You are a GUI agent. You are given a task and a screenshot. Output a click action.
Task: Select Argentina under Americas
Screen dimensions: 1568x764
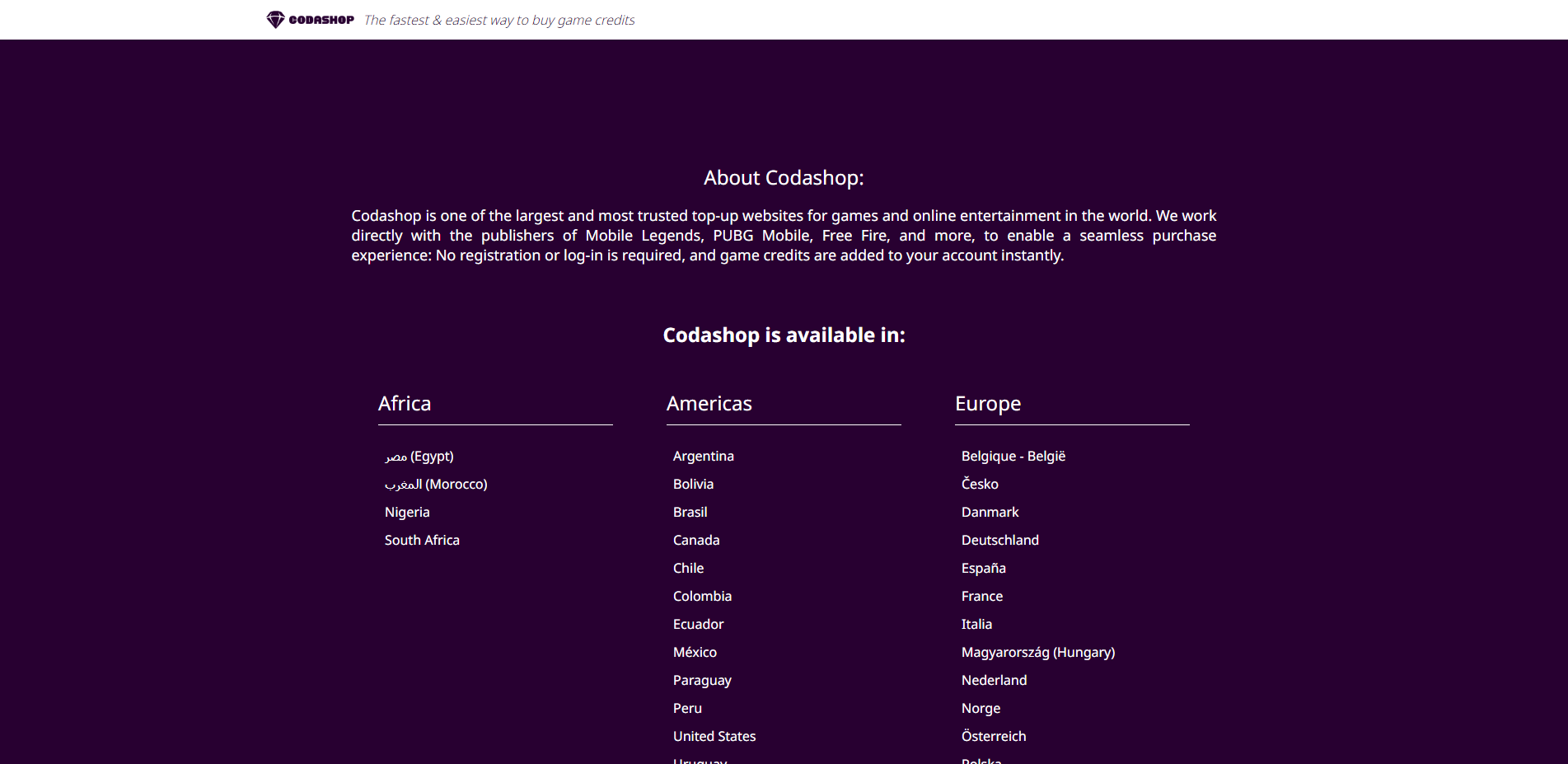click(703, 457)
